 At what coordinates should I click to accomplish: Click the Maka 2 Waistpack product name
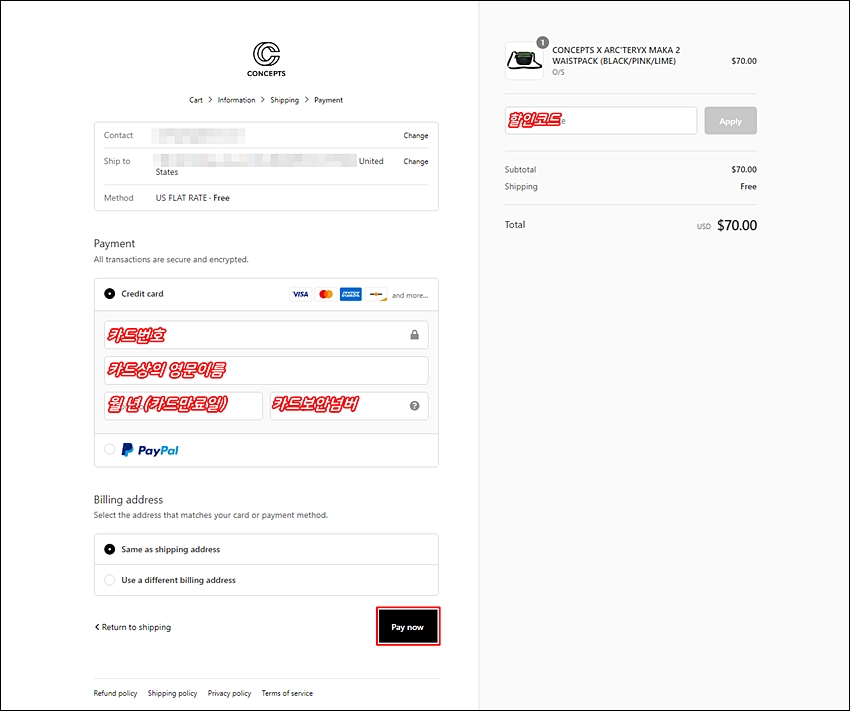point(616,55)
